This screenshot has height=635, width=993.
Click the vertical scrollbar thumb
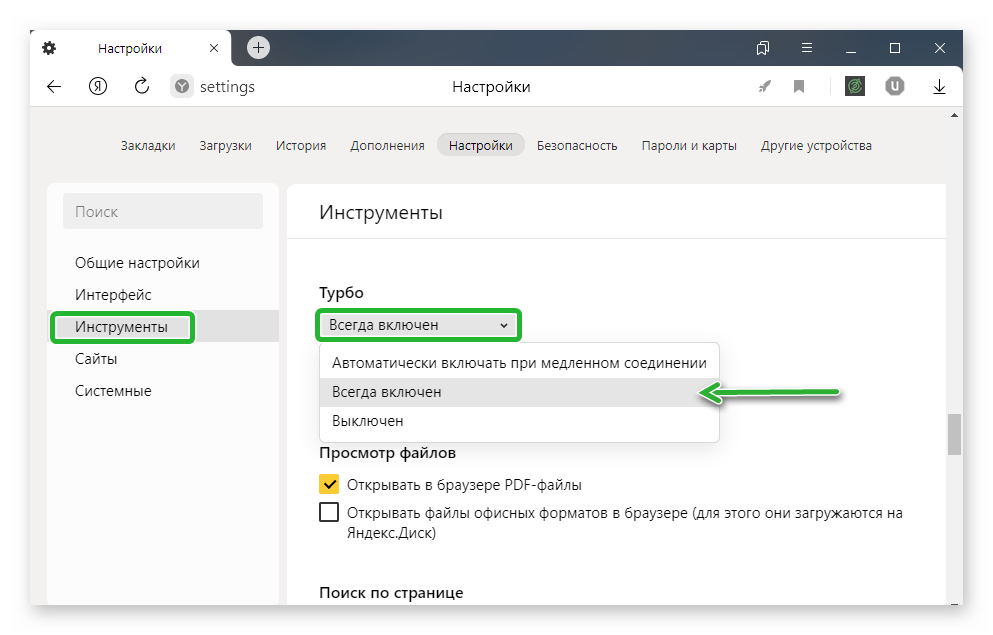(x=954, y=434)
